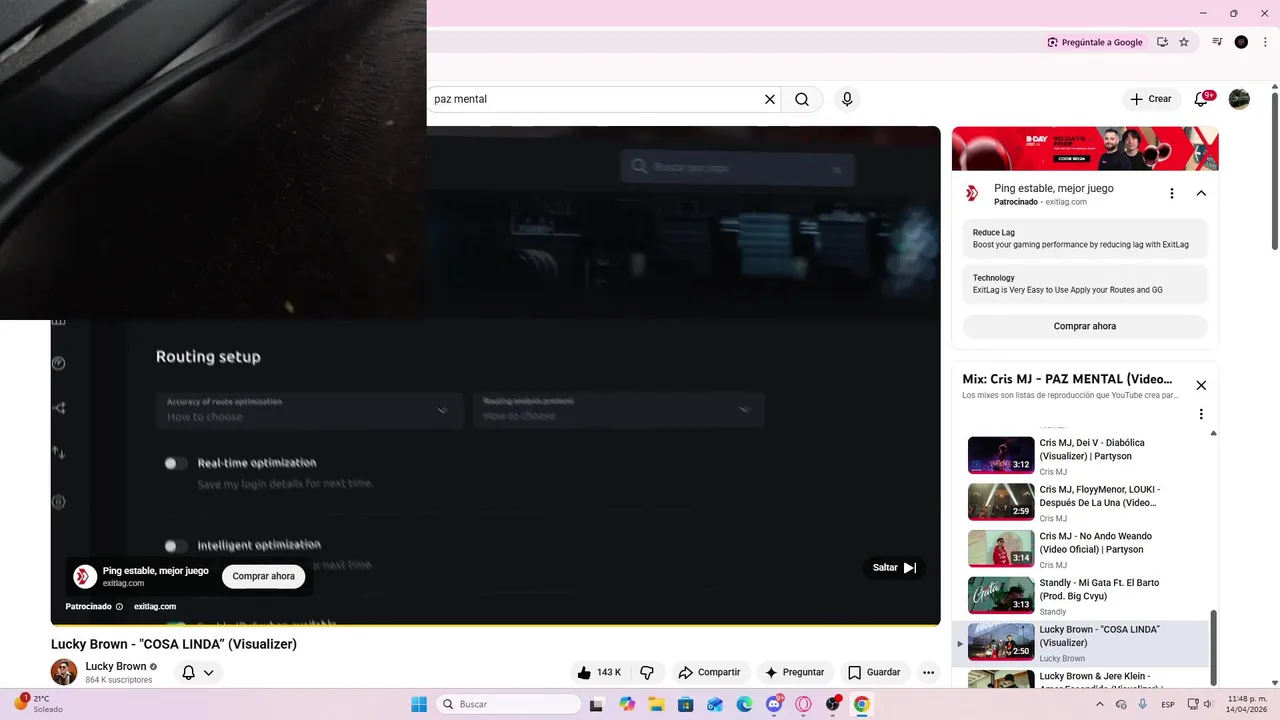The image size is (1280, 720).
Task: Click the Patrocinado info icon on the video
Action: pyautogui.click(x=119, y=606)
